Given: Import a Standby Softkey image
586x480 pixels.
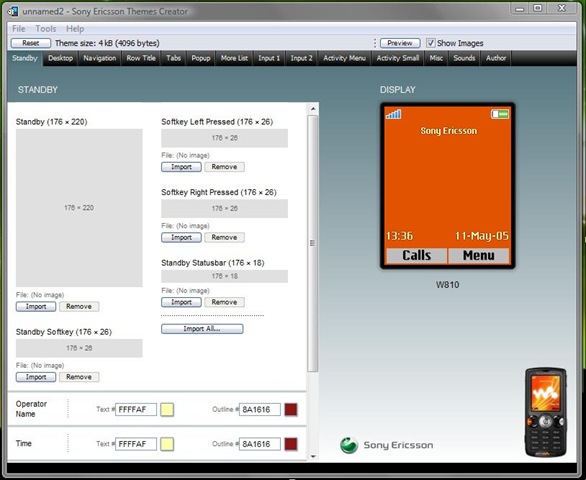Looking at the screenshot, I should click(36, 377).
